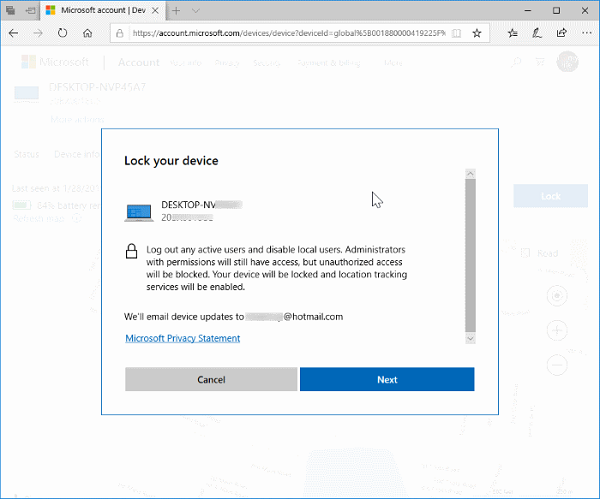Expand the tab previews chevron
This screenshot has height=499, width=600.
tap(198, 10)
